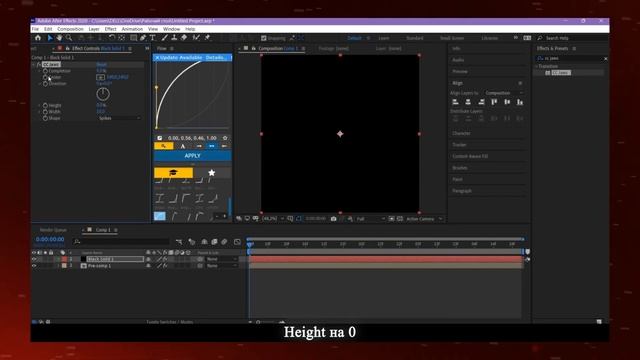Open the Animation menu
Viewport: 640px width, 360px height.
click(132, 29)
